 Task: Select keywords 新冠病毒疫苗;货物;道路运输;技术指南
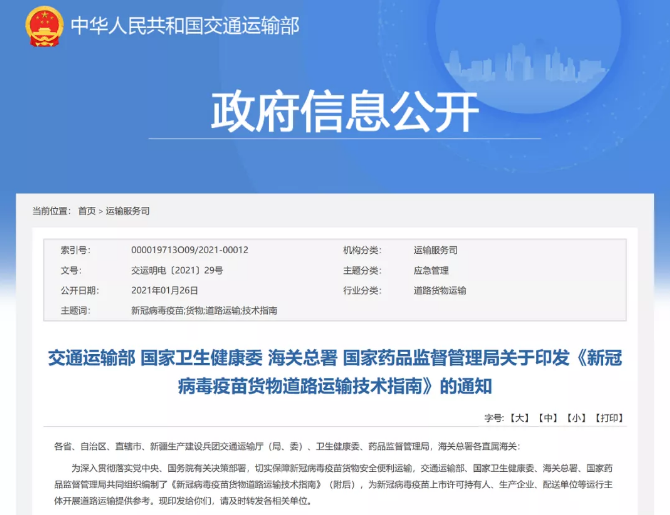click(204, 310)
